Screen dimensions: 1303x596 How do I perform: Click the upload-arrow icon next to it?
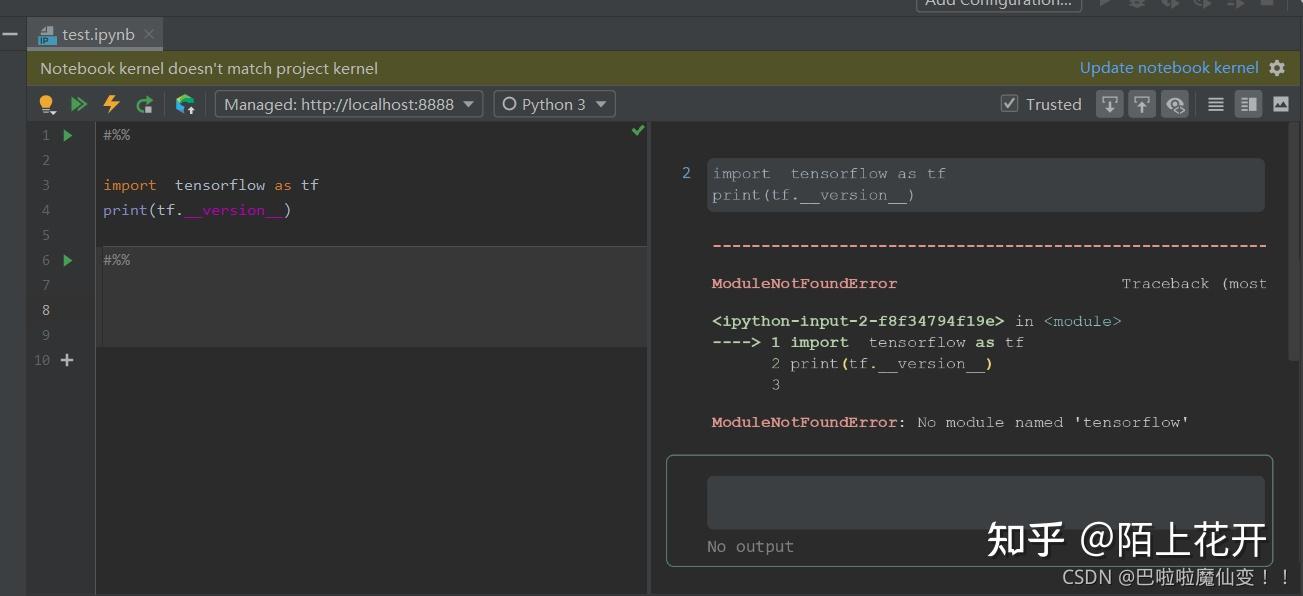(1142, 103)
